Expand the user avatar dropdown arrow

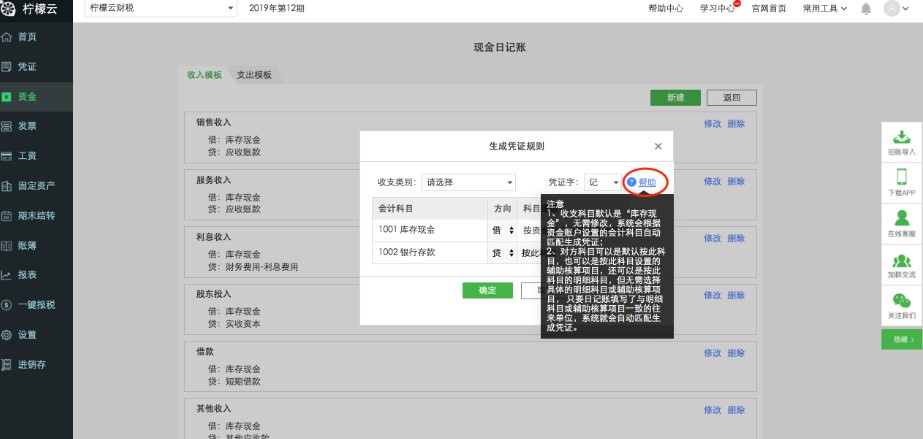point(907,9)
